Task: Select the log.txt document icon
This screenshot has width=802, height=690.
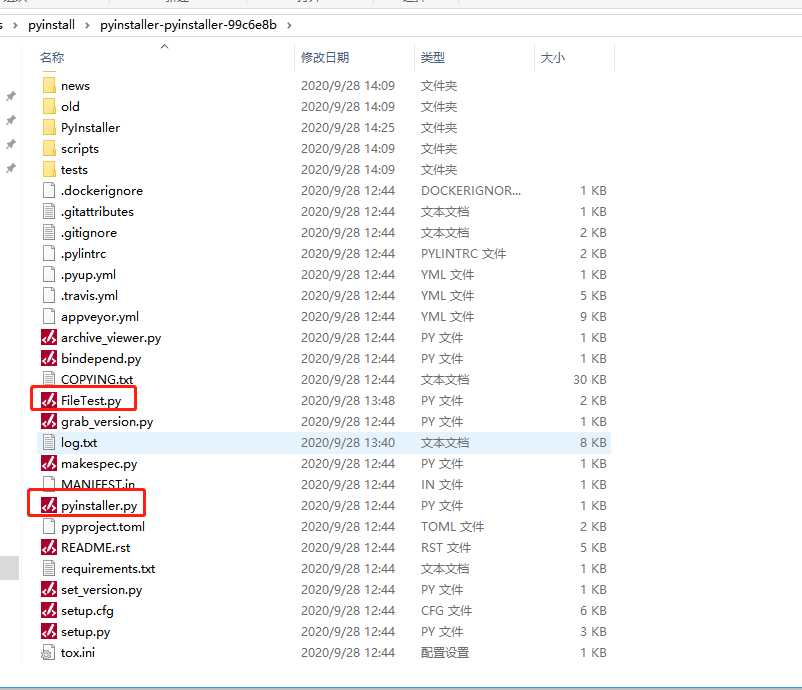Action: pos(49,443)
